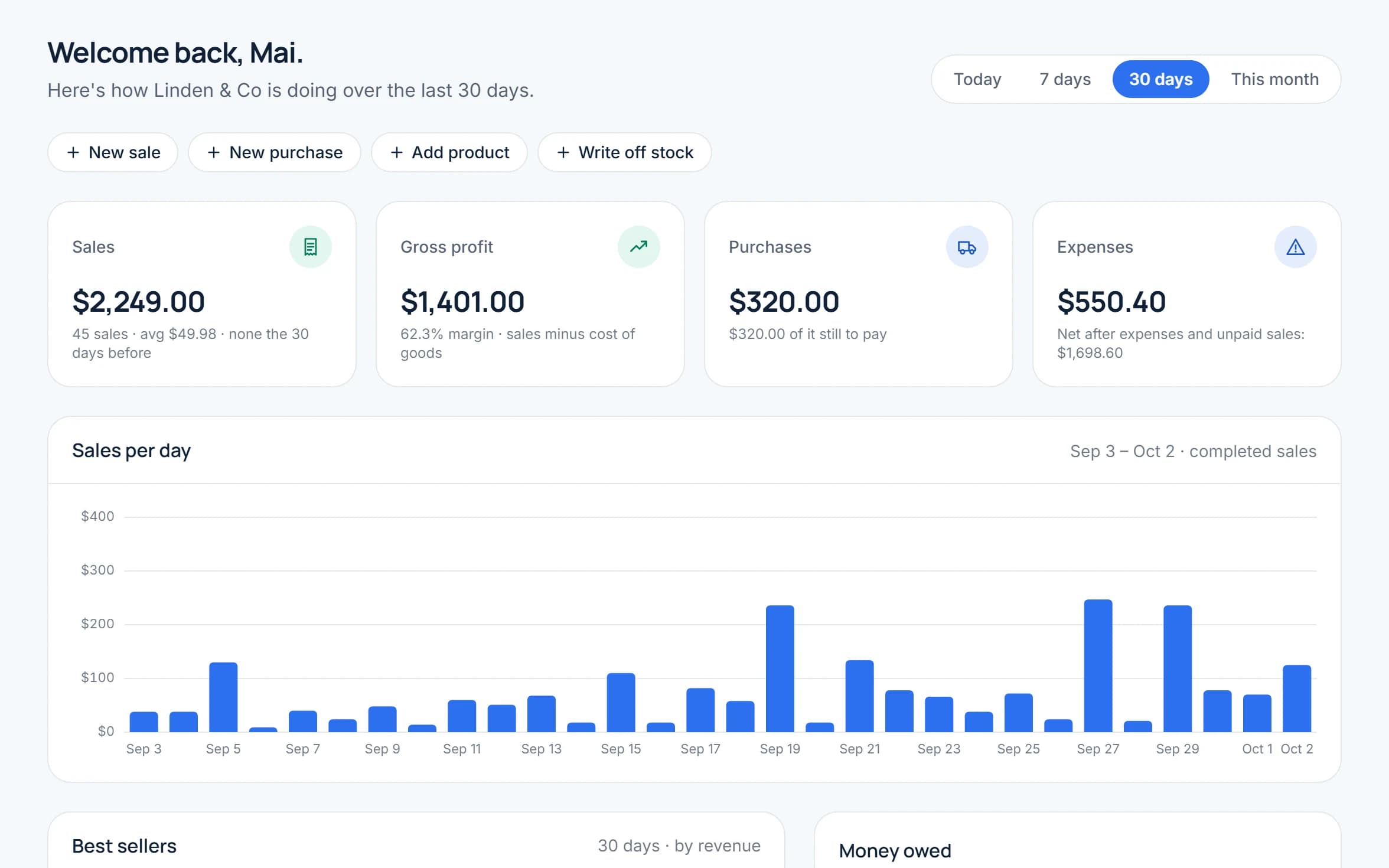
Task: Click the Oct 2 sales bar
Action: (1297, 699)
